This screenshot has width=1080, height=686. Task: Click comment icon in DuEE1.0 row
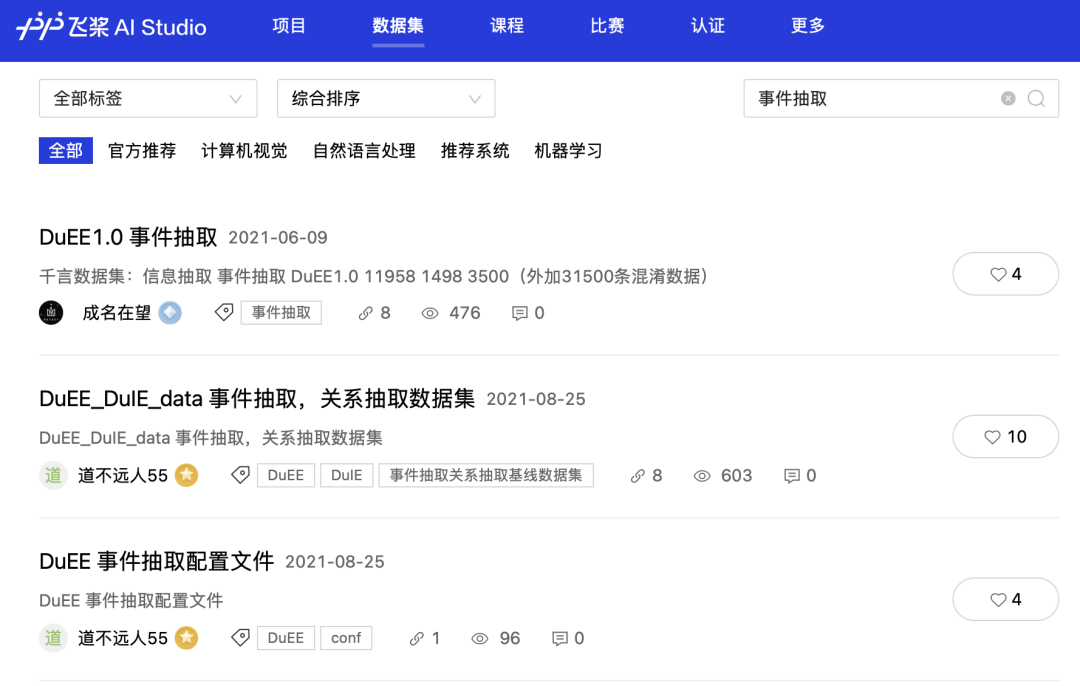coord(519,313)
